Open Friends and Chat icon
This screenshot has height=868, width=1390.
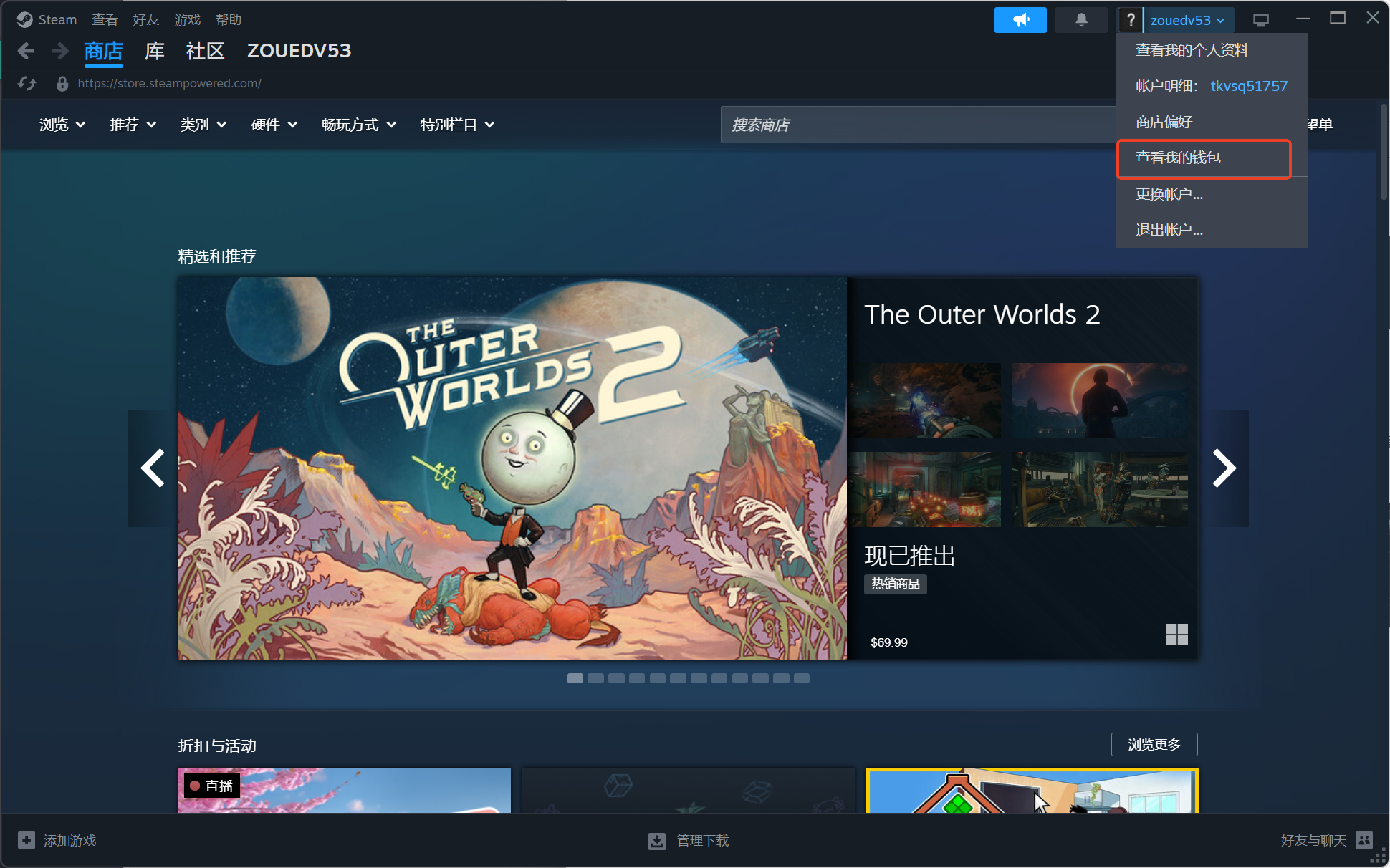[x=1365, y=840]
